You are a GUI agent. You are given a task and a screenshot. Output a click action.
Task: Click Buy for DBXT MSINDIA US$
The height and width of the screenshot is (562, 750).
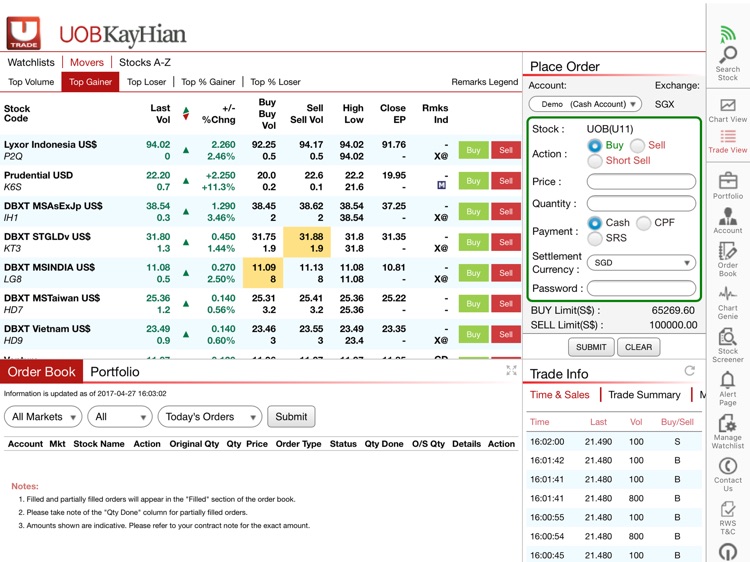point(473,273)
